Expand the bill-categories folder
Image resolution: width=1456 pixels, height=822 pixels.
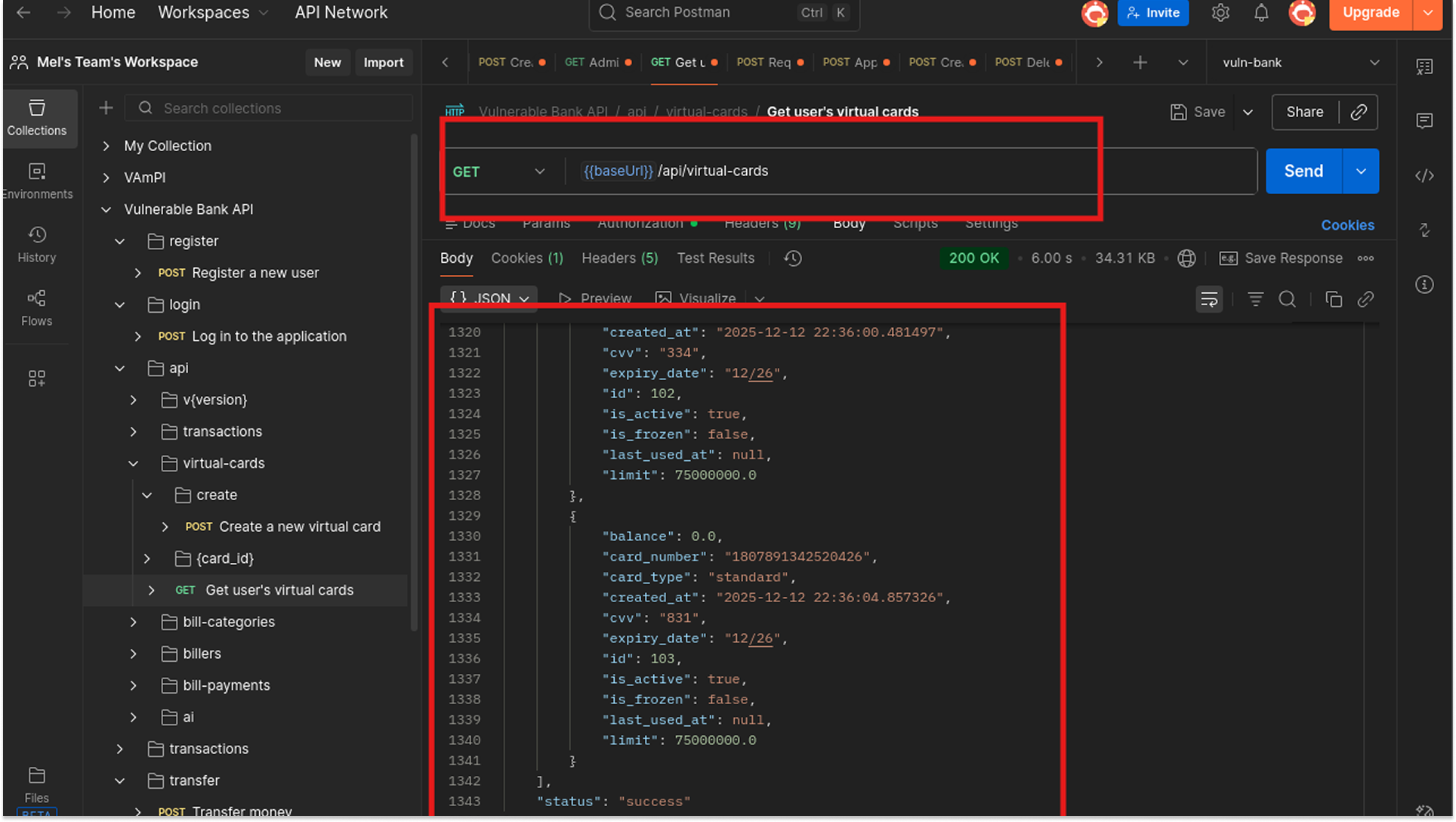(x=134, y=622)
